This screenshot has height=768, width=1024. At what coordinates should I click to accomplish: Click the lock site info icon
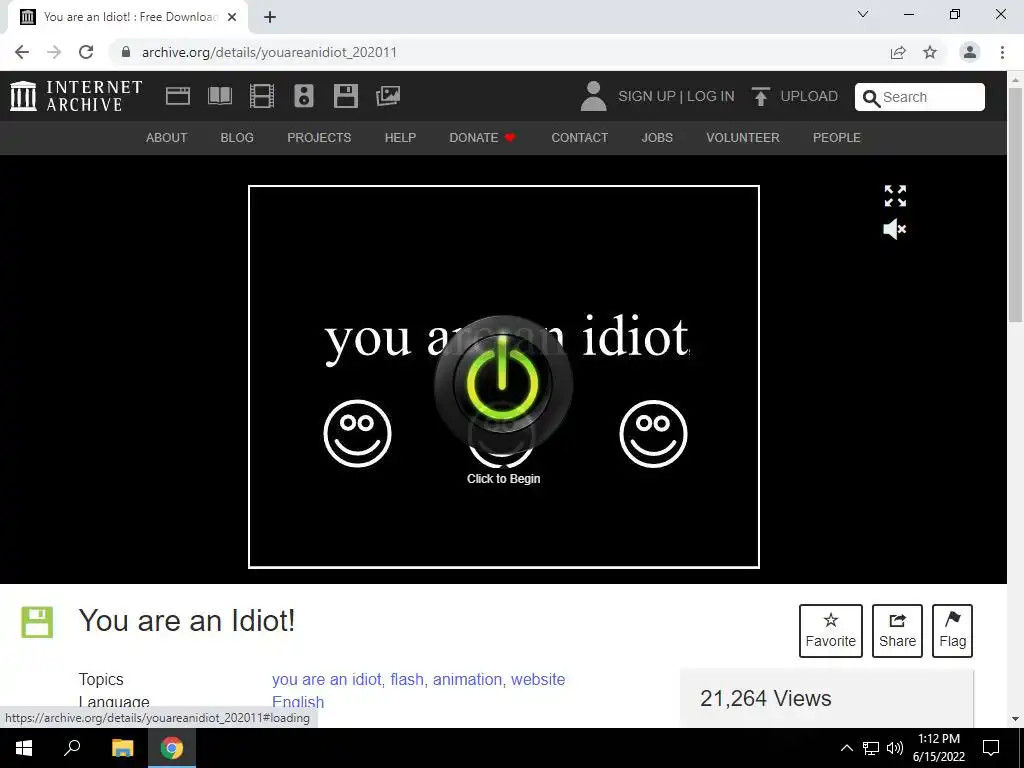pyautogui.click(x=126, y=52)
